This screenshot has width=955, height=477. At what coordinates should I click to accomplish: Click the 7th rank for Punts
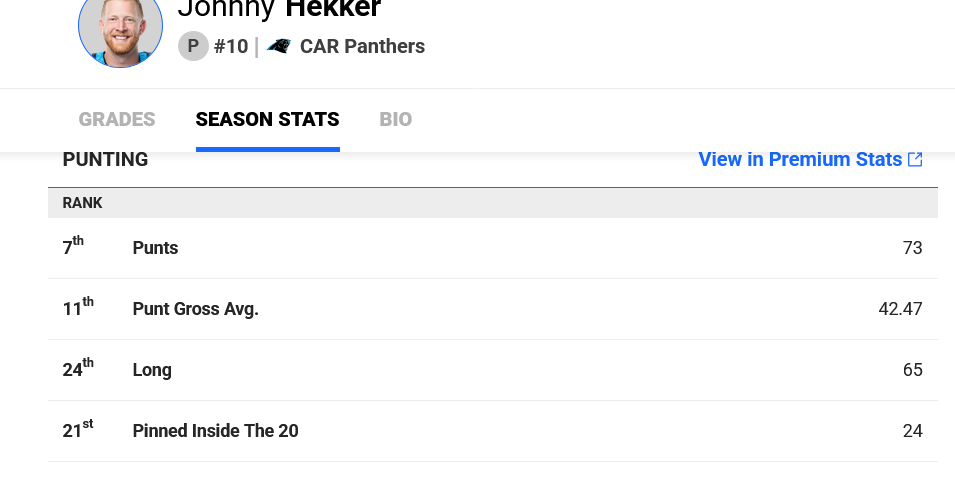click(x=73, y=247)
